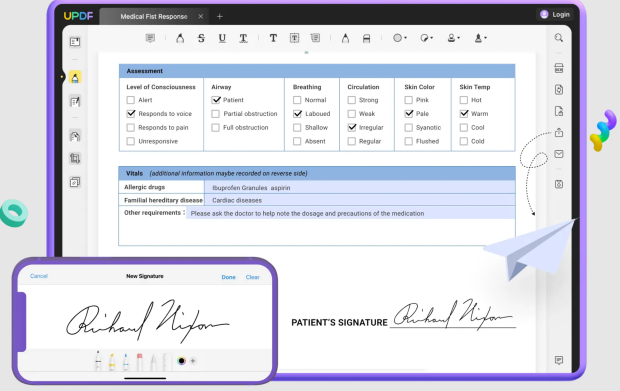Open the Convert PDF right sidebar icon
Screen dimensions: 620x391
tap(559, 90)
